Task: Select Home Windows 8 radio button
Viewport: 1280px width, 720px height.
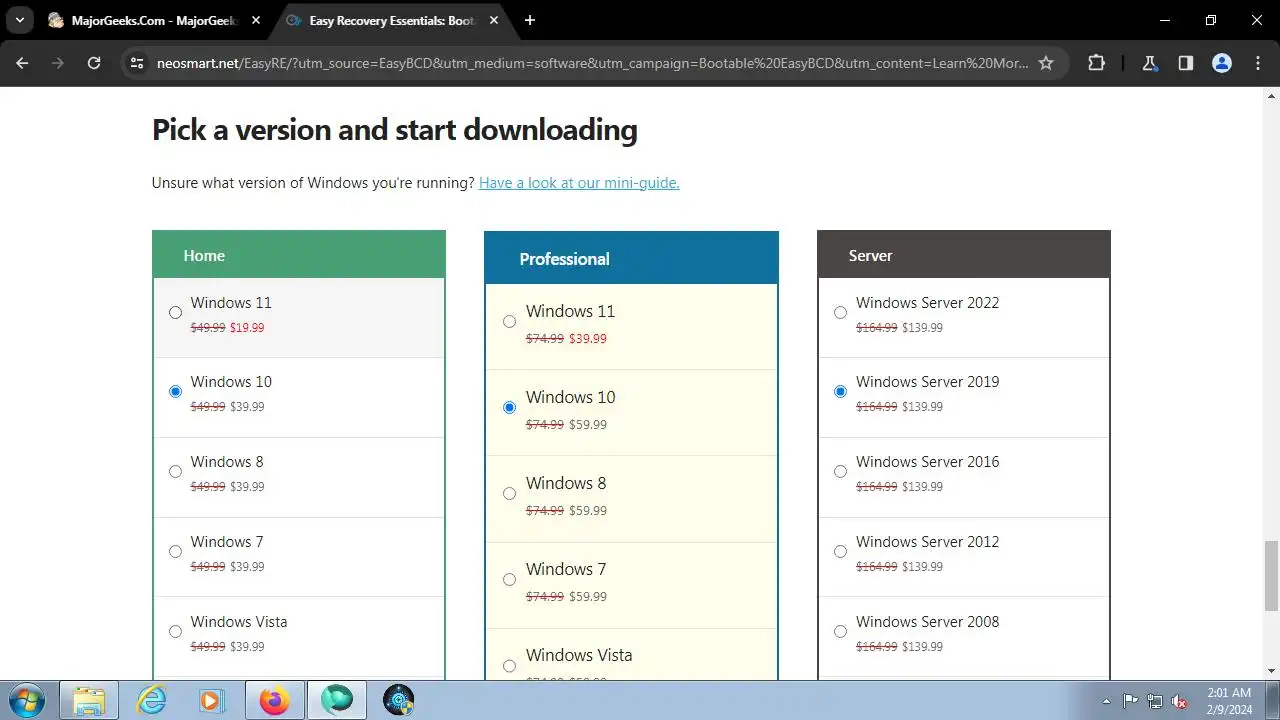Action: pos(176,471)
